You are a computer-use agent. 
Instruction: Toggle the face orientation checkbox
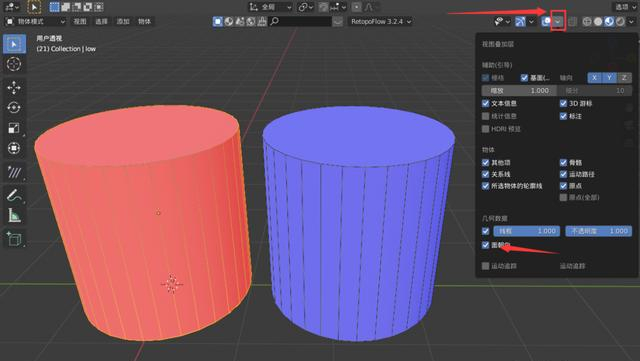(485, 245)
